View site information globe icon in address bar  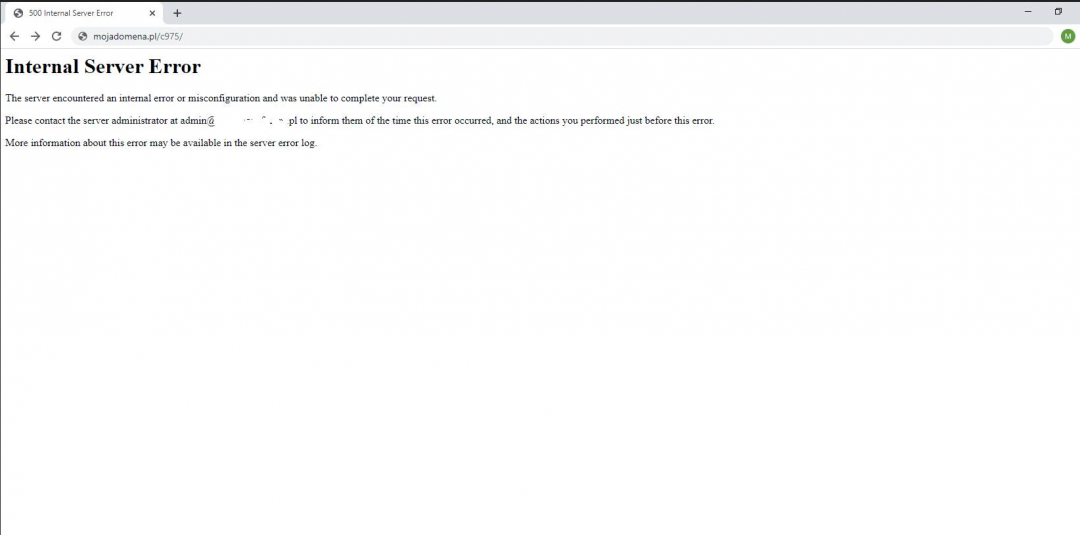(83, 36)
